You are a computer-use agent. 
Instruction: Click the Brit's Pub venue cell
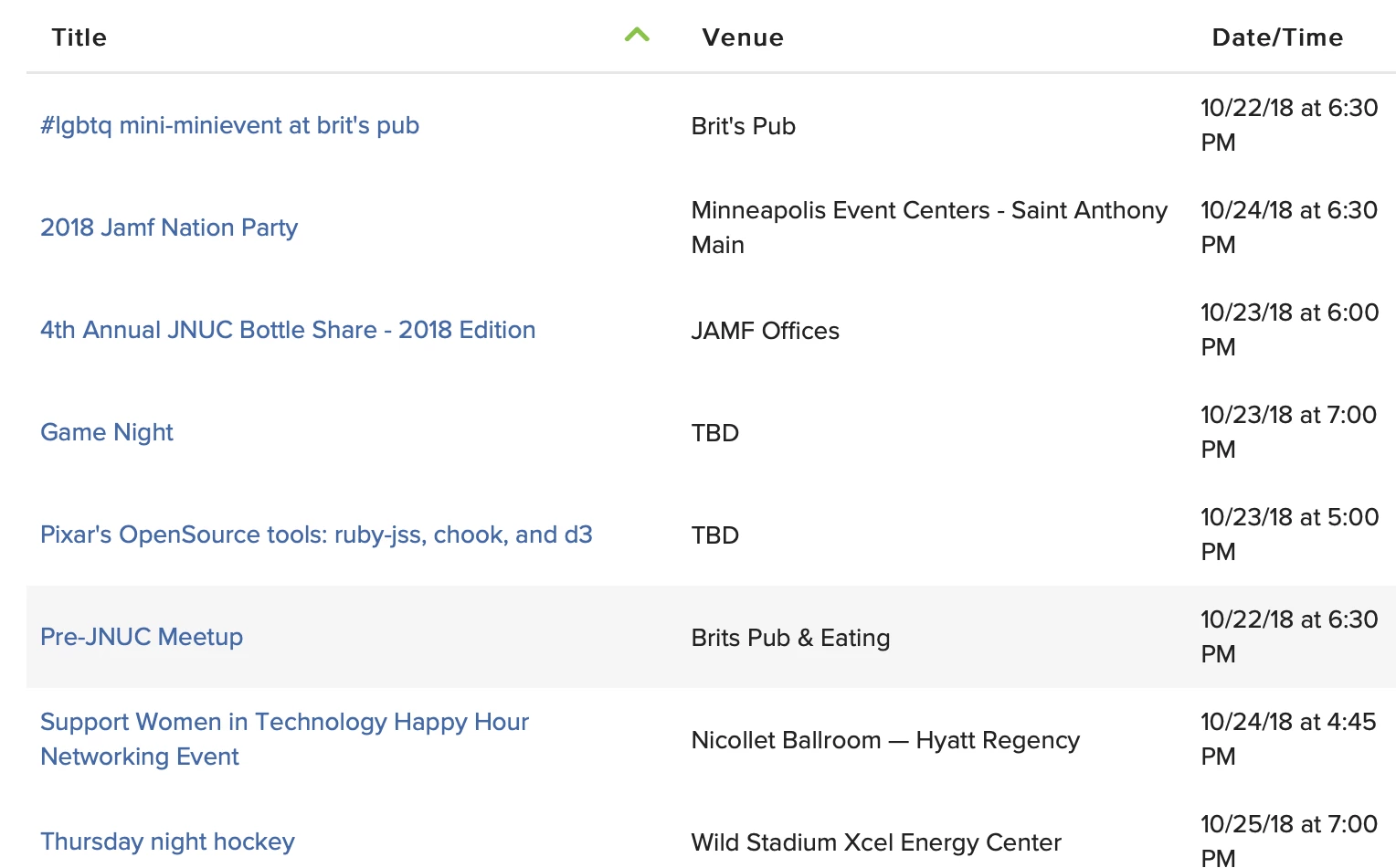point(743,126)
